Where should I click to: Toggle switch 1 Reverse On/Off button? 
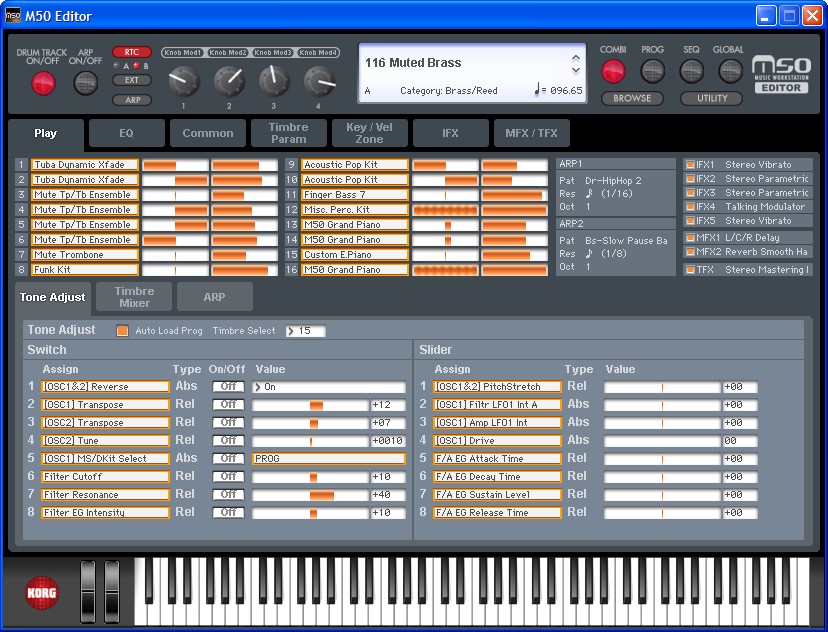click(x=228, y=386)
